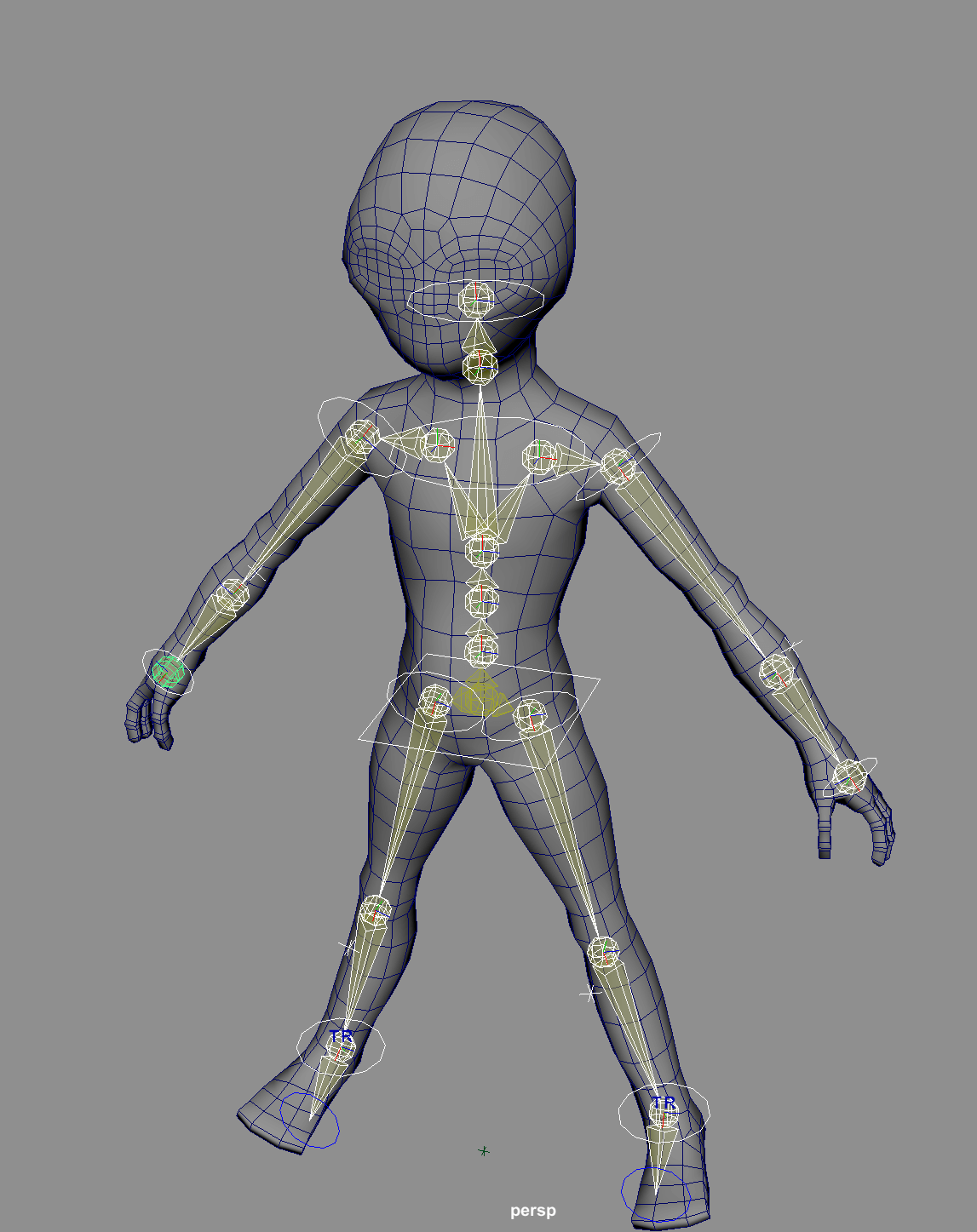Select the screen-left clavicle joint
Image resolution: width=977 pixels, height=1232 pixels.
click(437, 445)
